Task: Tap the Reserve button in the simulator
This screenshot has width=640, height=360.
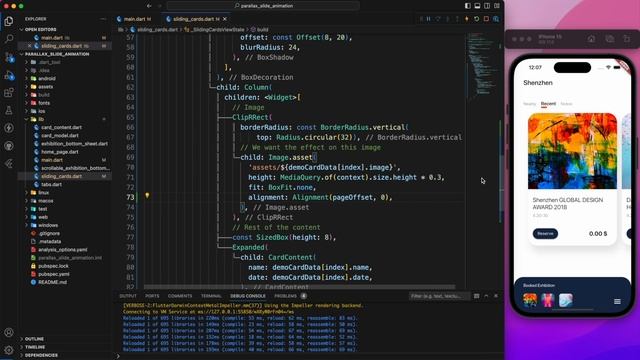Action: pyautogui.click(x=545, y=233)
